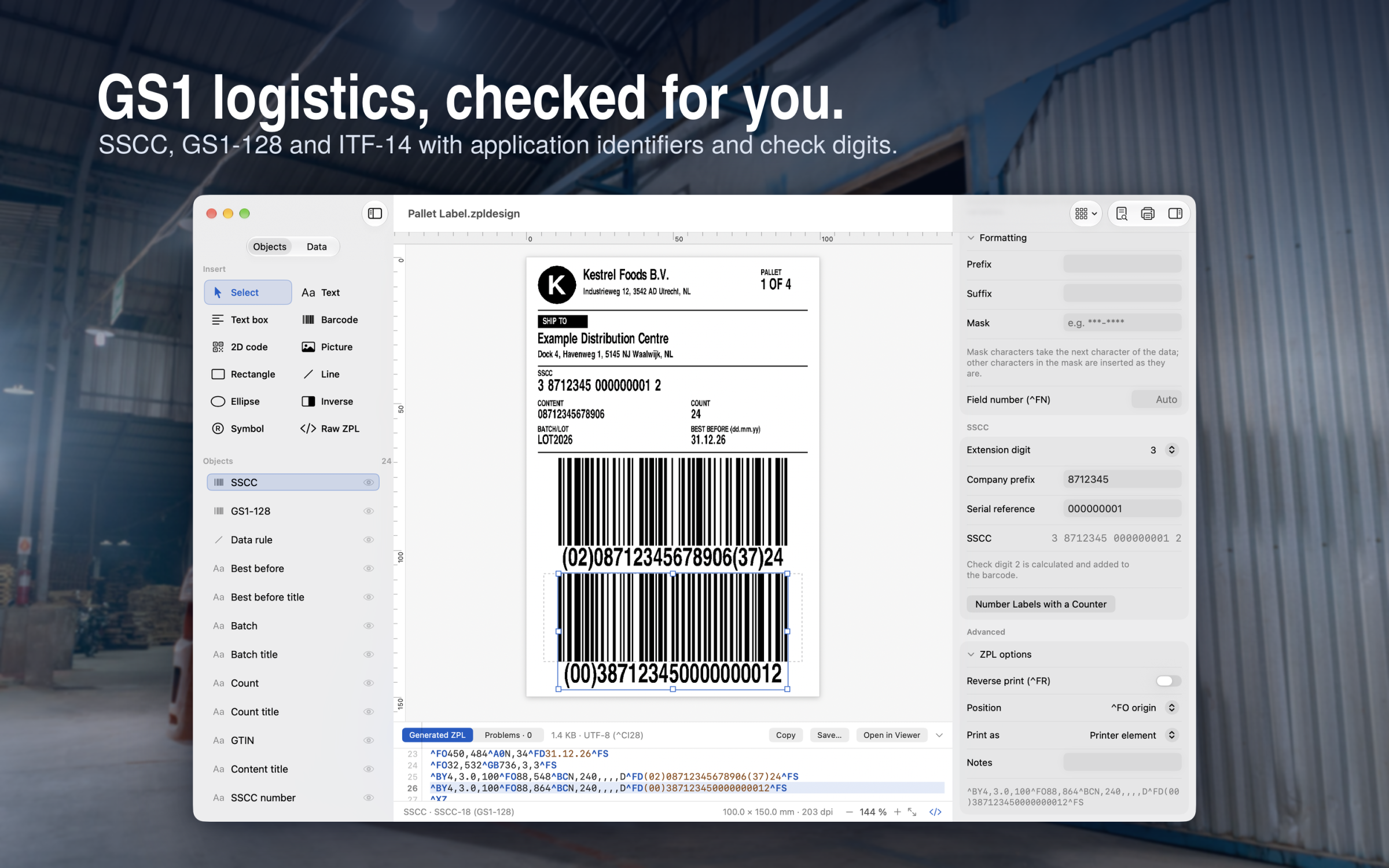Open the Position ^FO origin dropdown
1389x868 pixels.
click(1144, 708)
